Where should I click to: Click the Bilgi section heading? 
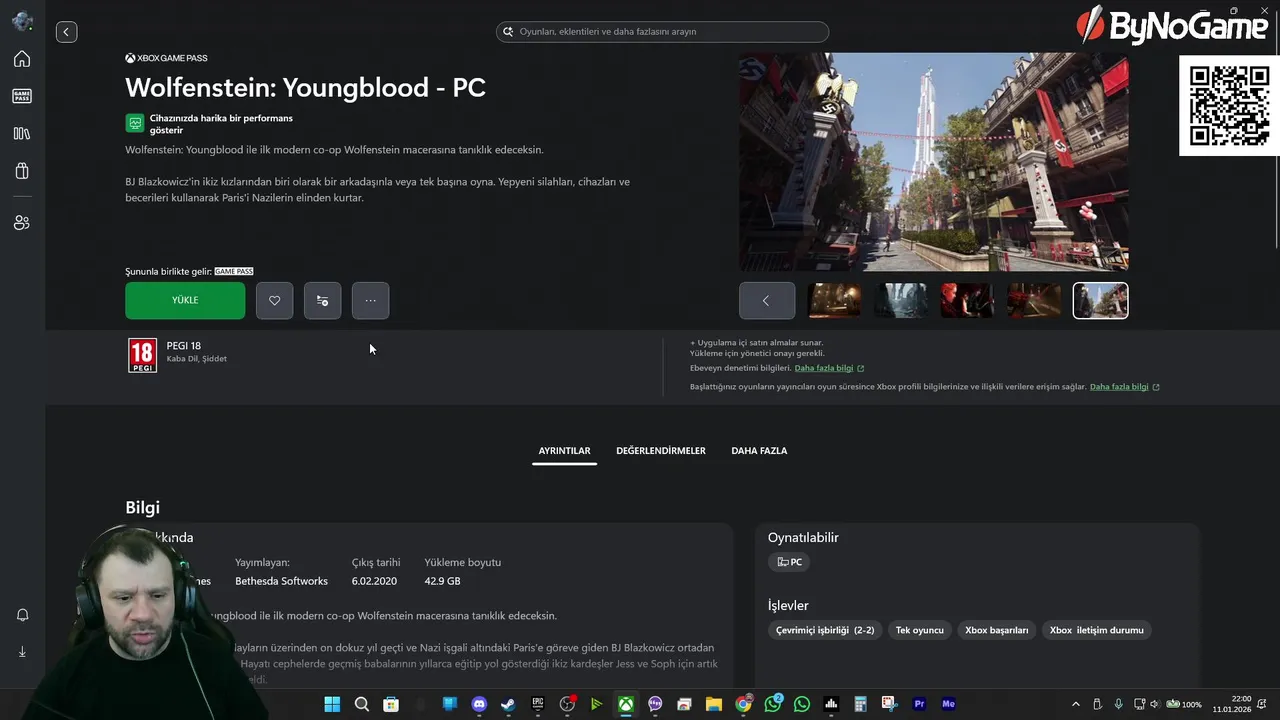click(x=142, y=508)
